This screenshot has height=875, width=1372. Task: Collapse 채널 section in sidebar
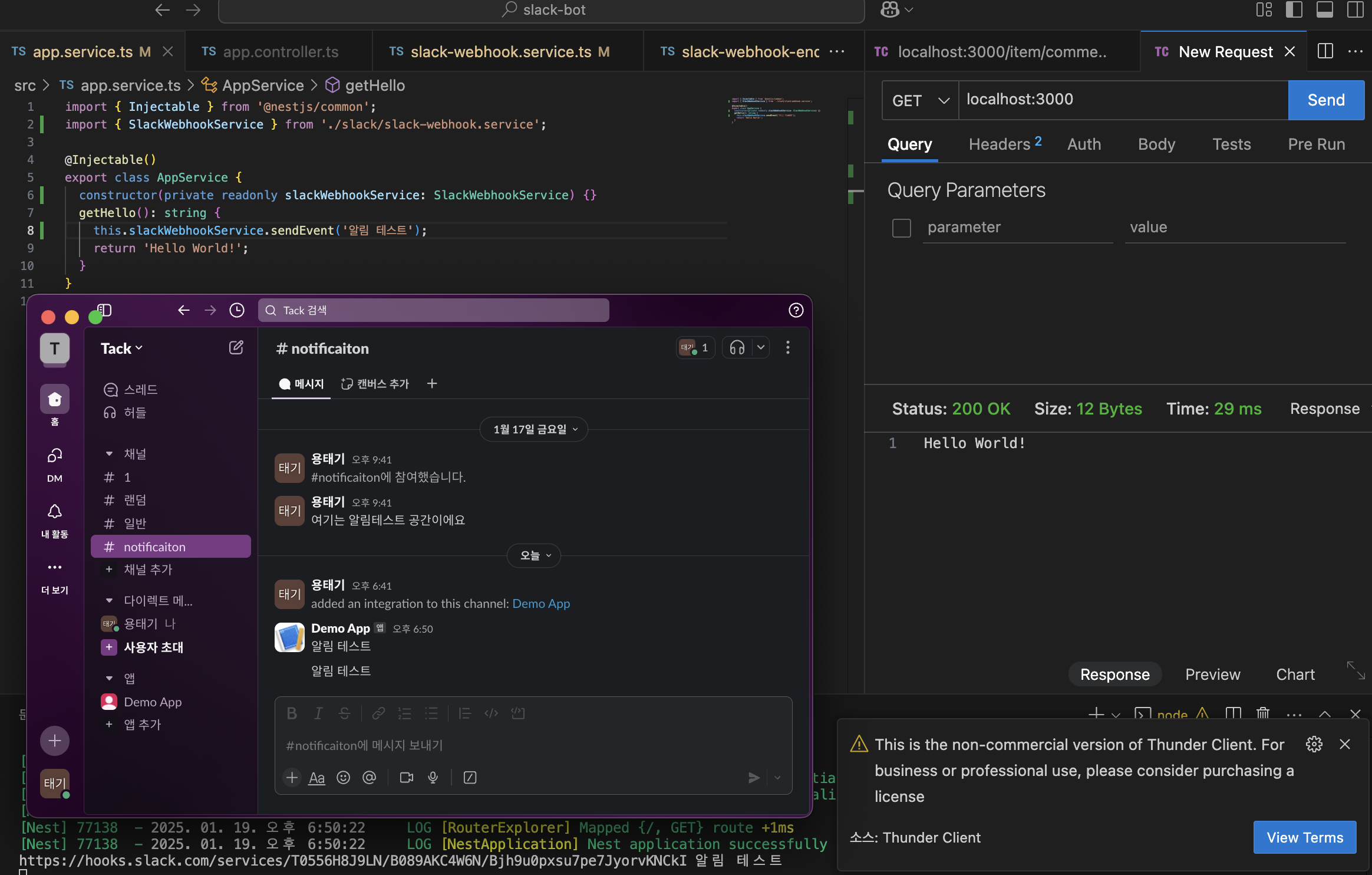(x=109, y=453)
